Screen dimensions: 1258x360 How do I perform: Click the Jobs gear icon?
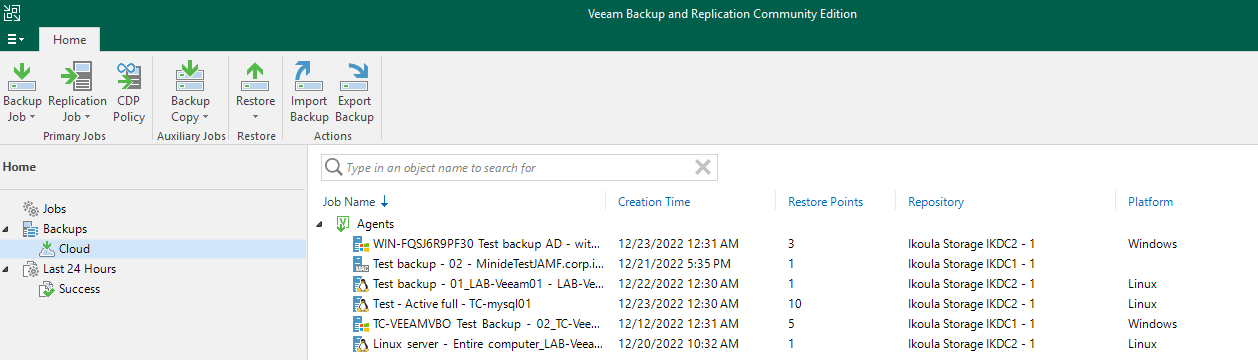click(31, 209)
